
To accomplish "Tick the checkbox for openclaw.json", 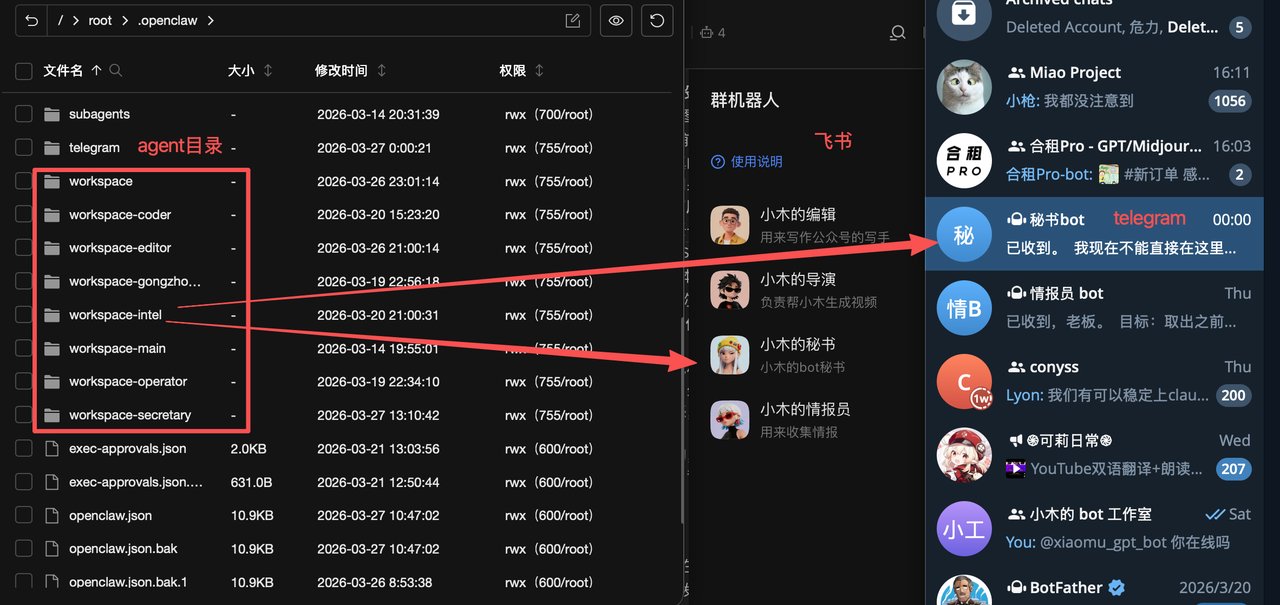I will [x=24, y=516].
